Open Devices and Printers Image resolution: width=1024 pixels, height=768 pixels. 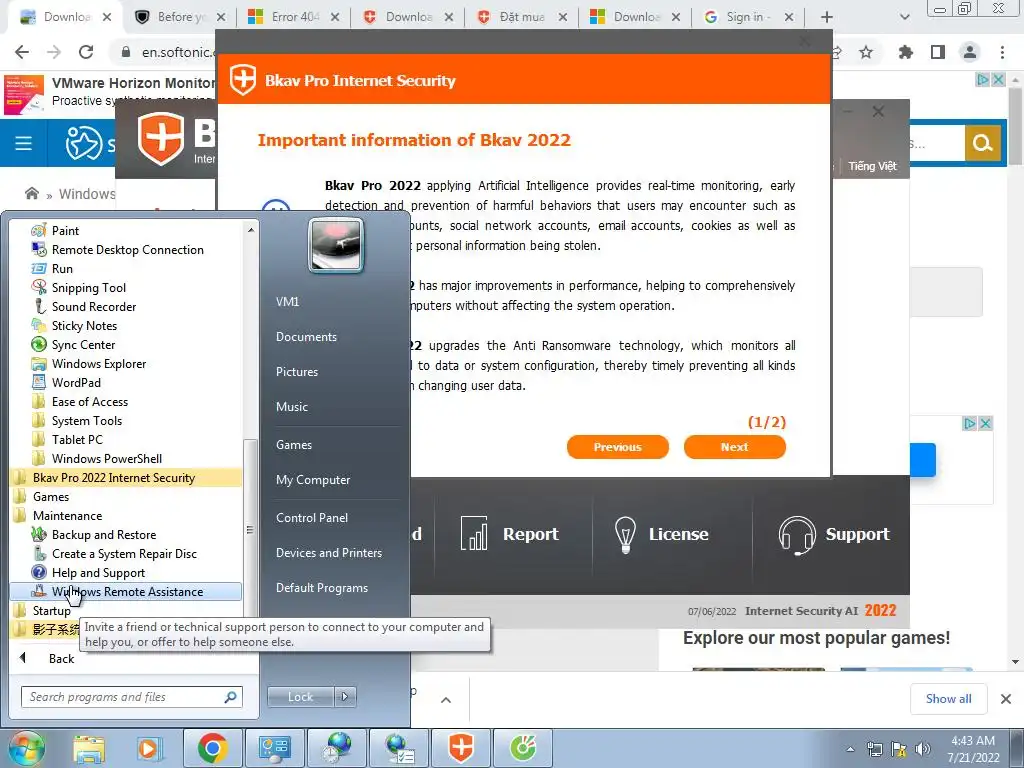[x=328, y=552]
